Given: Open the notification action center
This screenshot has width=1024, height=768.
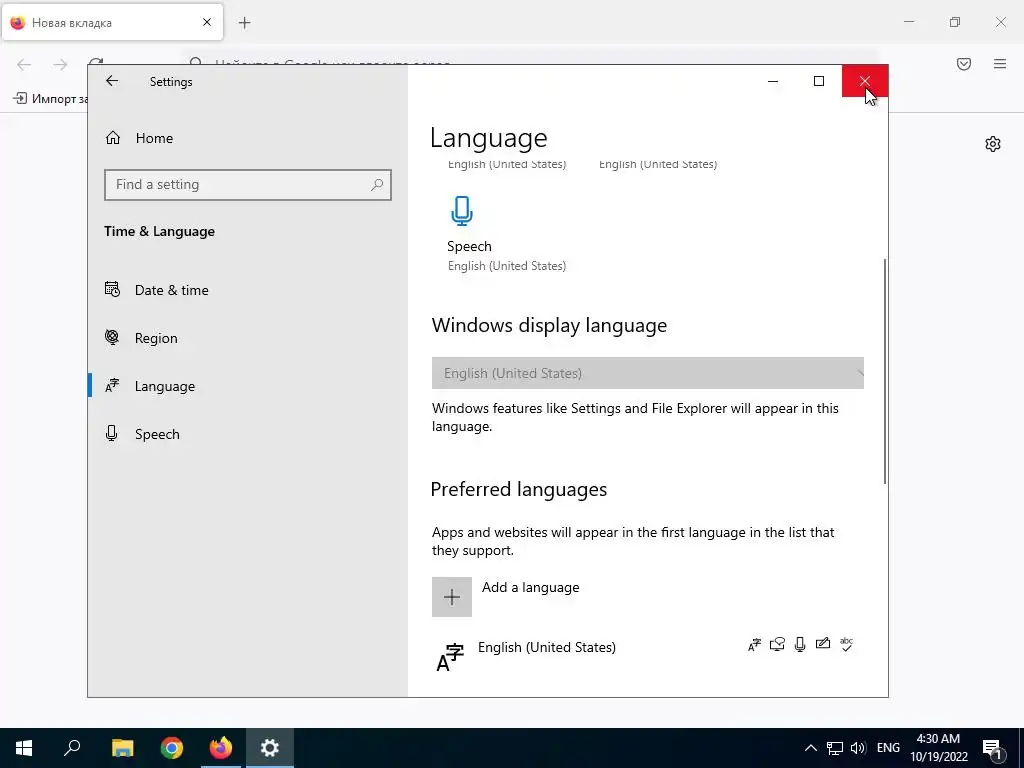Looking at the screenshot, I should pyautogui.click(x=992, y=748).
